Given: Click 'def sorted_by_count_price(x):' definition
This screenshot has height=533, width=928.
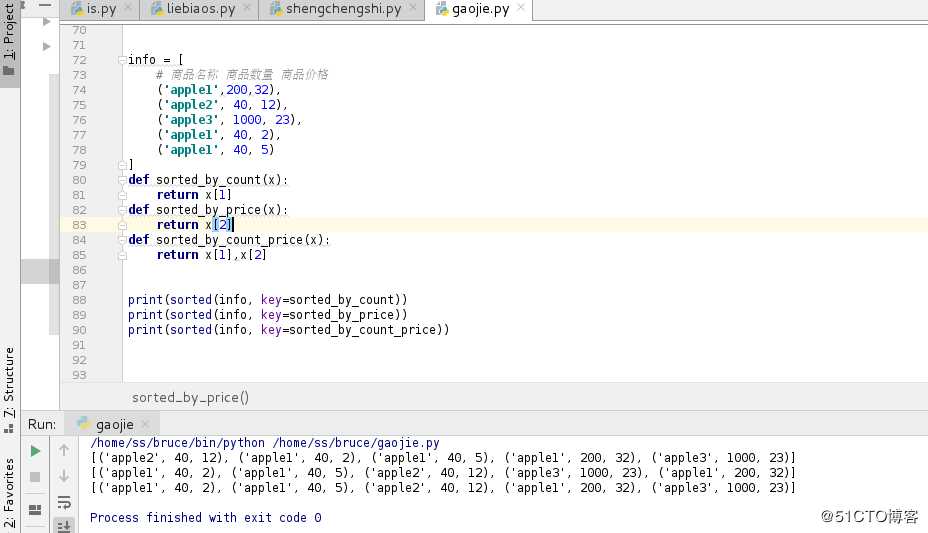Looking at the screenshot, I should (229, 240).
